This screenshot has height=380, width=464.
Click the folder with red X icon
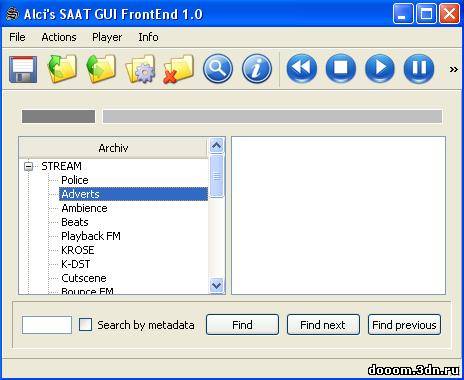click(179, 69)
